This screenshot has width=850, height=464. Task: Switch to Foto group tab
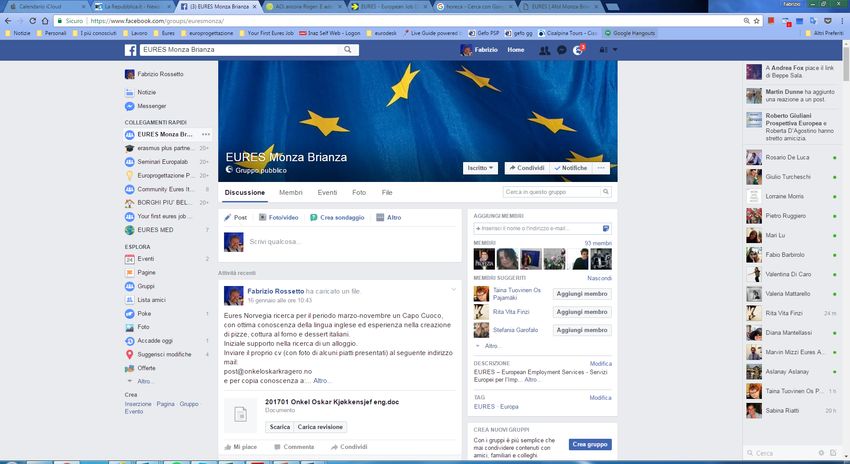tap(359, 192)
